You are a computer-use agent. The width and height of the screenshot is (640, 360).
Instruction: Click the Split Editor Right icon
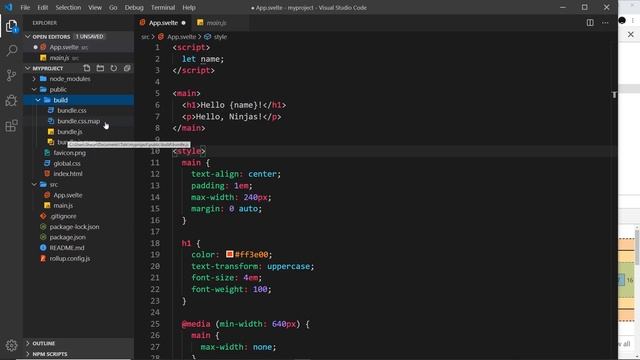pos(590,23)
